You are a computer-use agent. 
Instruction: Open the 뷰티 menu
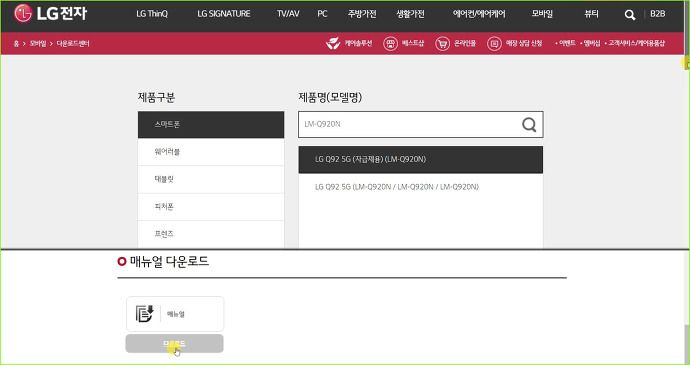pos(591,14)
